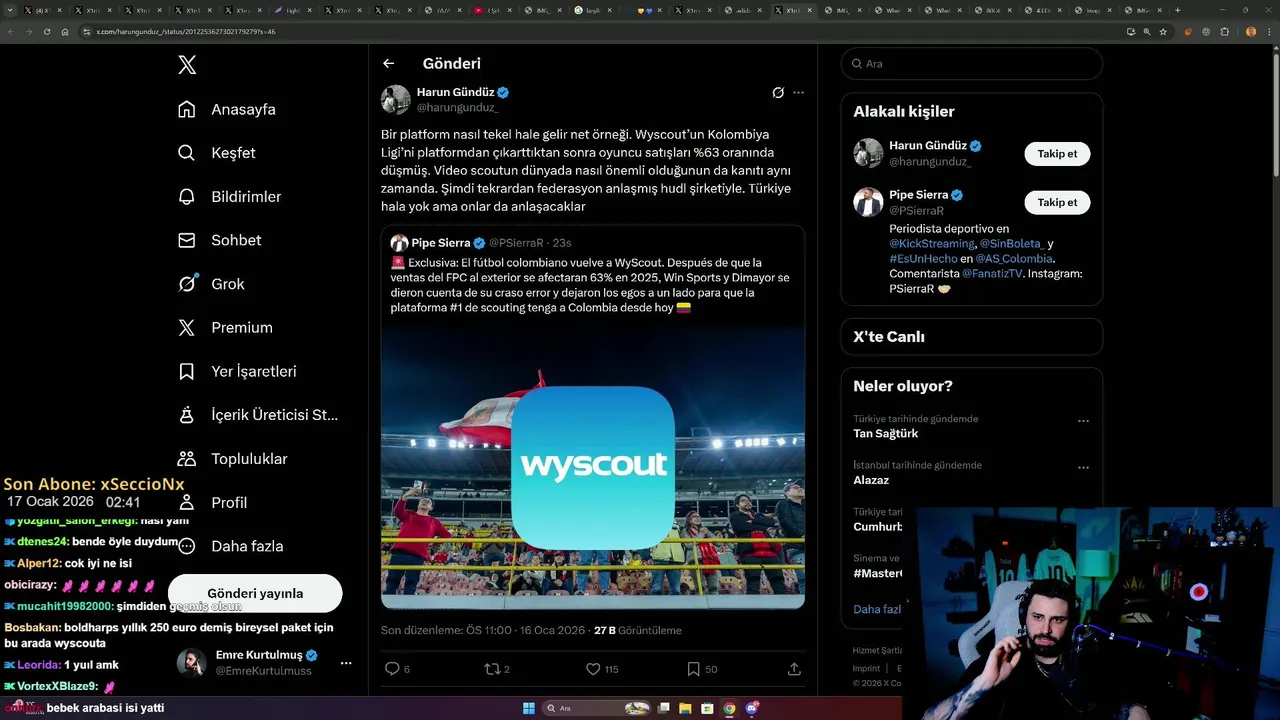This screenshot has width=1280, height=720.
Task: Click the repost icon showing 2
Action: [x=492, y=669]
